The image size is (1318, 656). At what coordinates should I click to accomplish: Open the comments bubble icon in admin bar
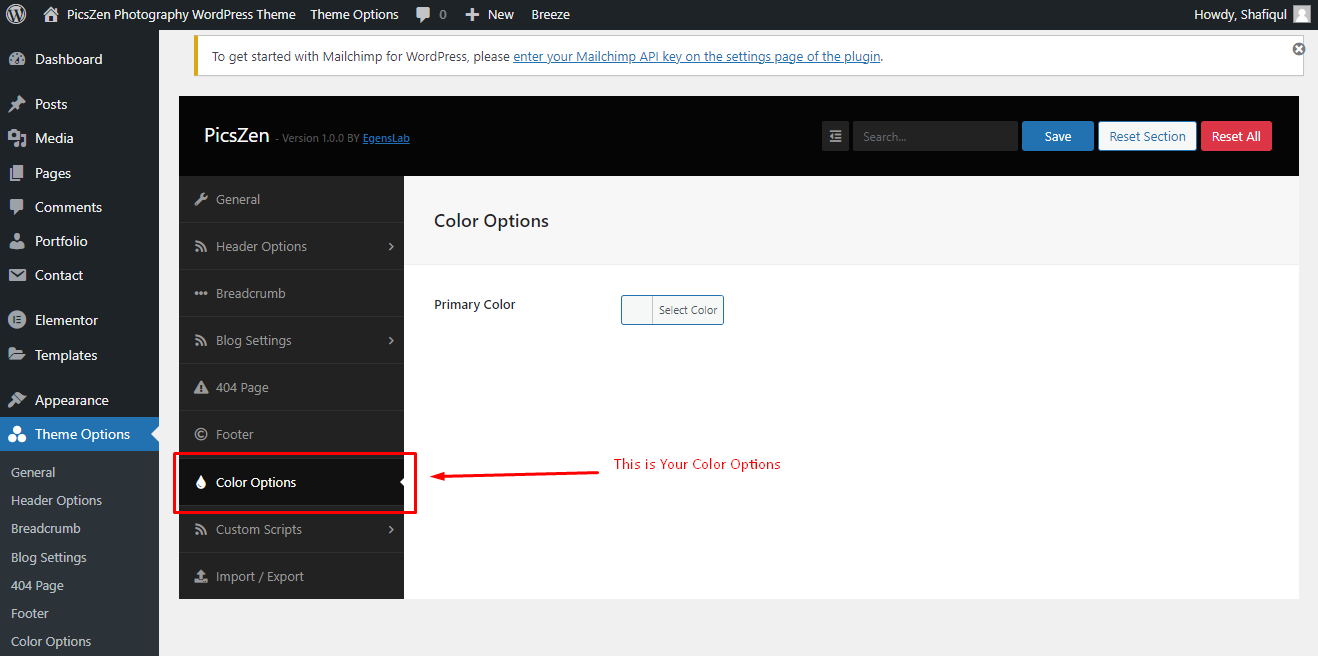(x=424, y=15)
